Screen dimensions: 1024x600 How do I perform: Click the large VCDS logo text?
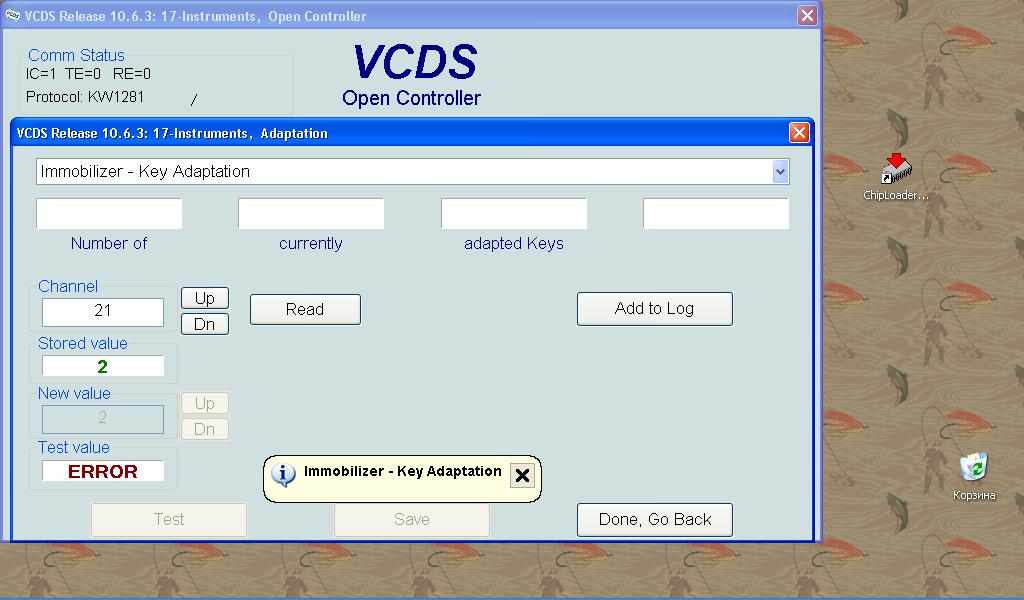coord(415,62)
